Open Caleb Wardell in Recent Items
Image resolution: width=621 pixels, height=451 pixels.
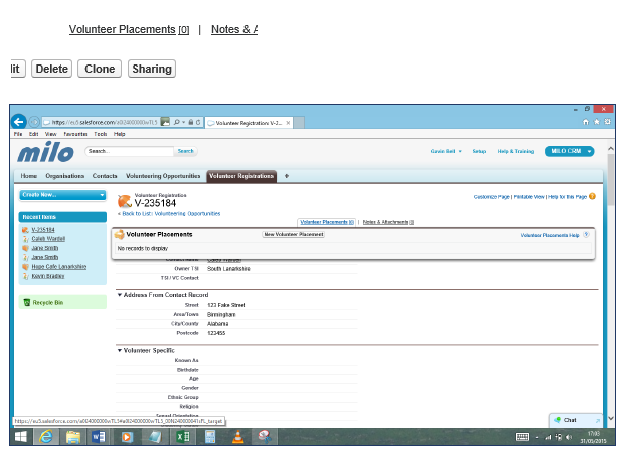tap(48, 239)
